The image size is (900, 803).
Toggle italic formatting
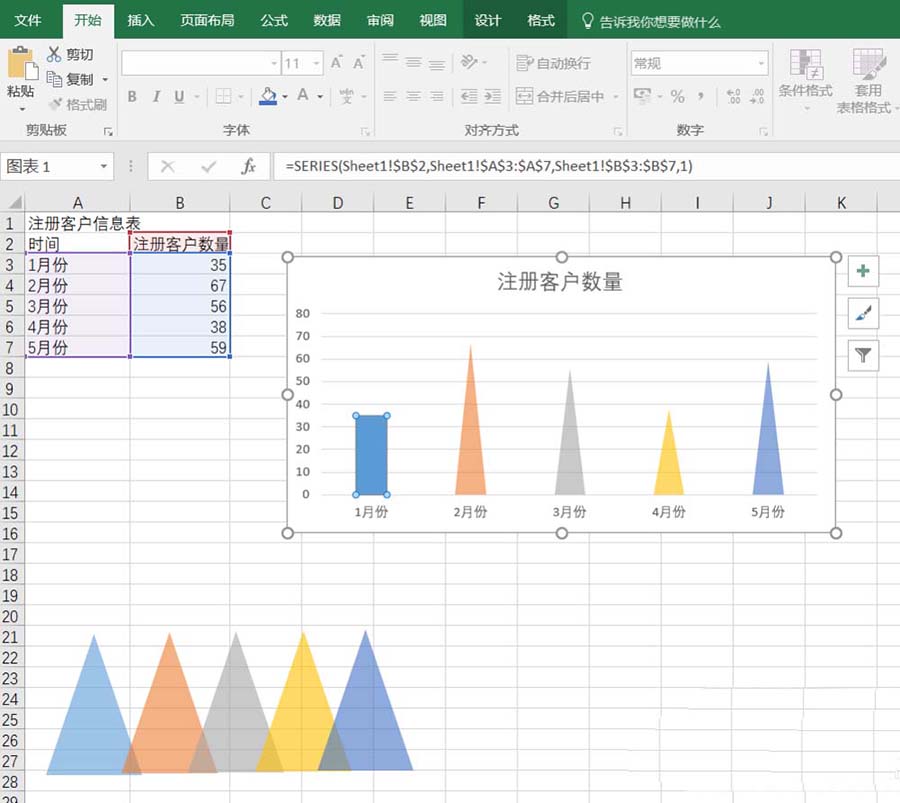156,96
